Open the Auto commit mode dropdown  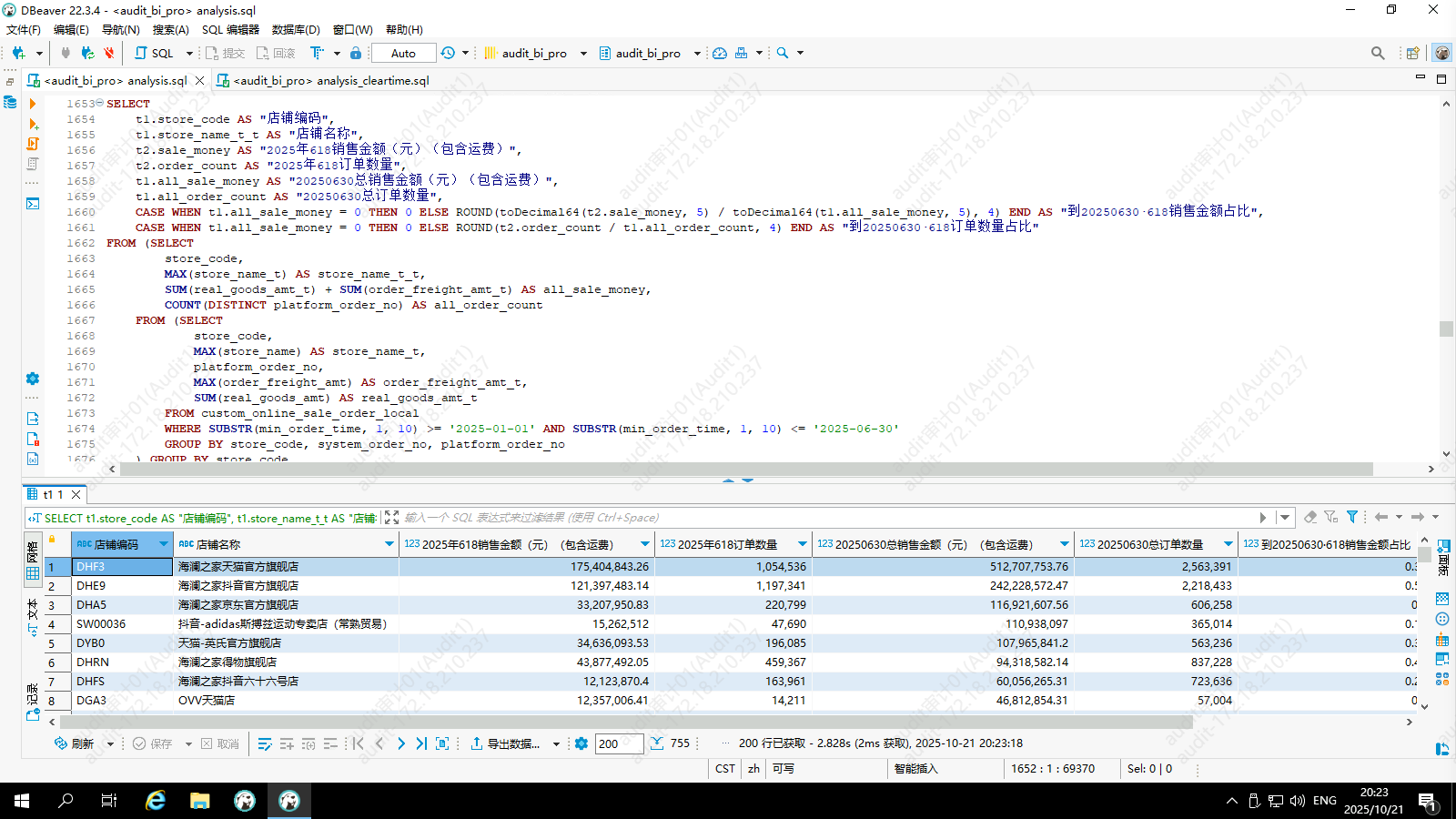coord(403,53)
